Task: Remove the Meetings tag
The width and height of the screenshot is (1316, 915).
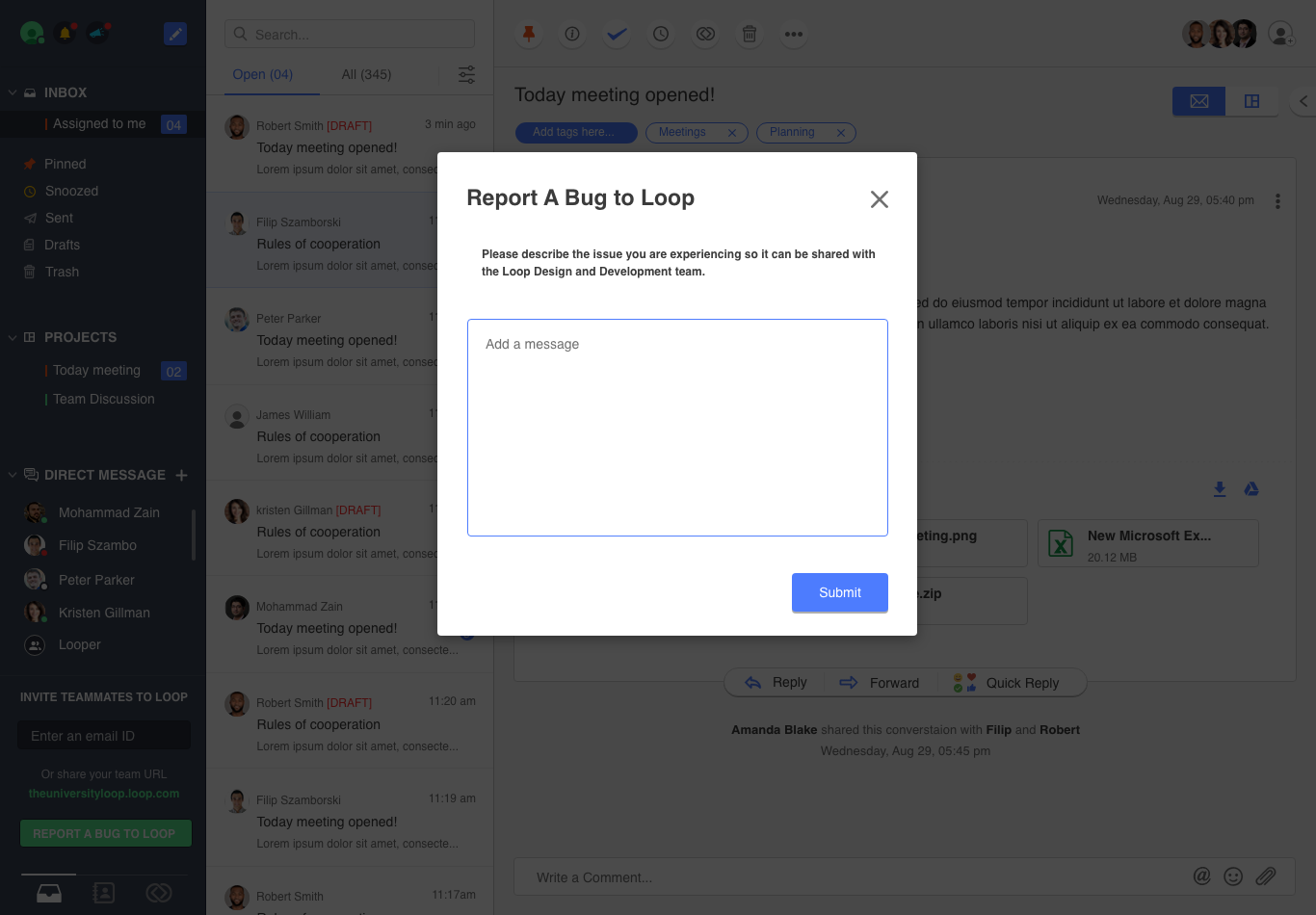Action: (x=731, y=133)
